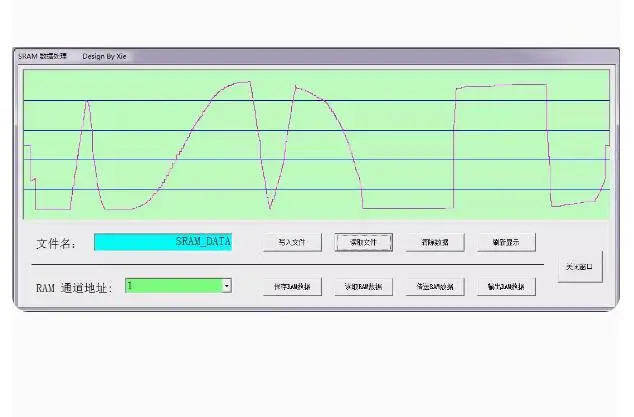634x417 pixels.
Task: Click the 'Design By Xie' title text
Action: click(104, 56)
